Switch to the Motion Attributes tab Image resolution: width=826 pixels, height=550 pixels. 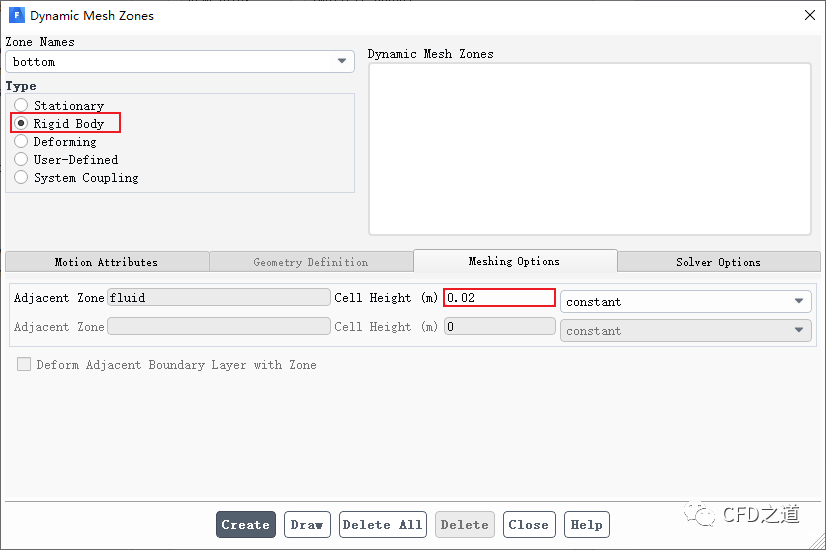(x=107, y=262)
